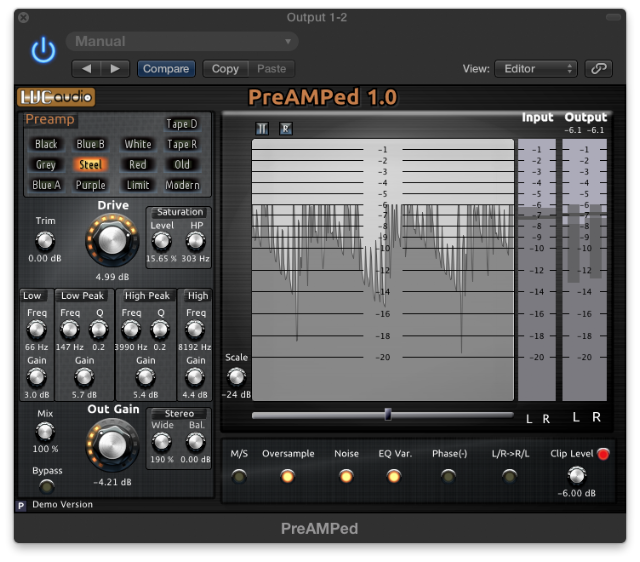This screenshot has width=640, height=562.
Task: Open the Manual preset dropdown
Action: (182, 41)
